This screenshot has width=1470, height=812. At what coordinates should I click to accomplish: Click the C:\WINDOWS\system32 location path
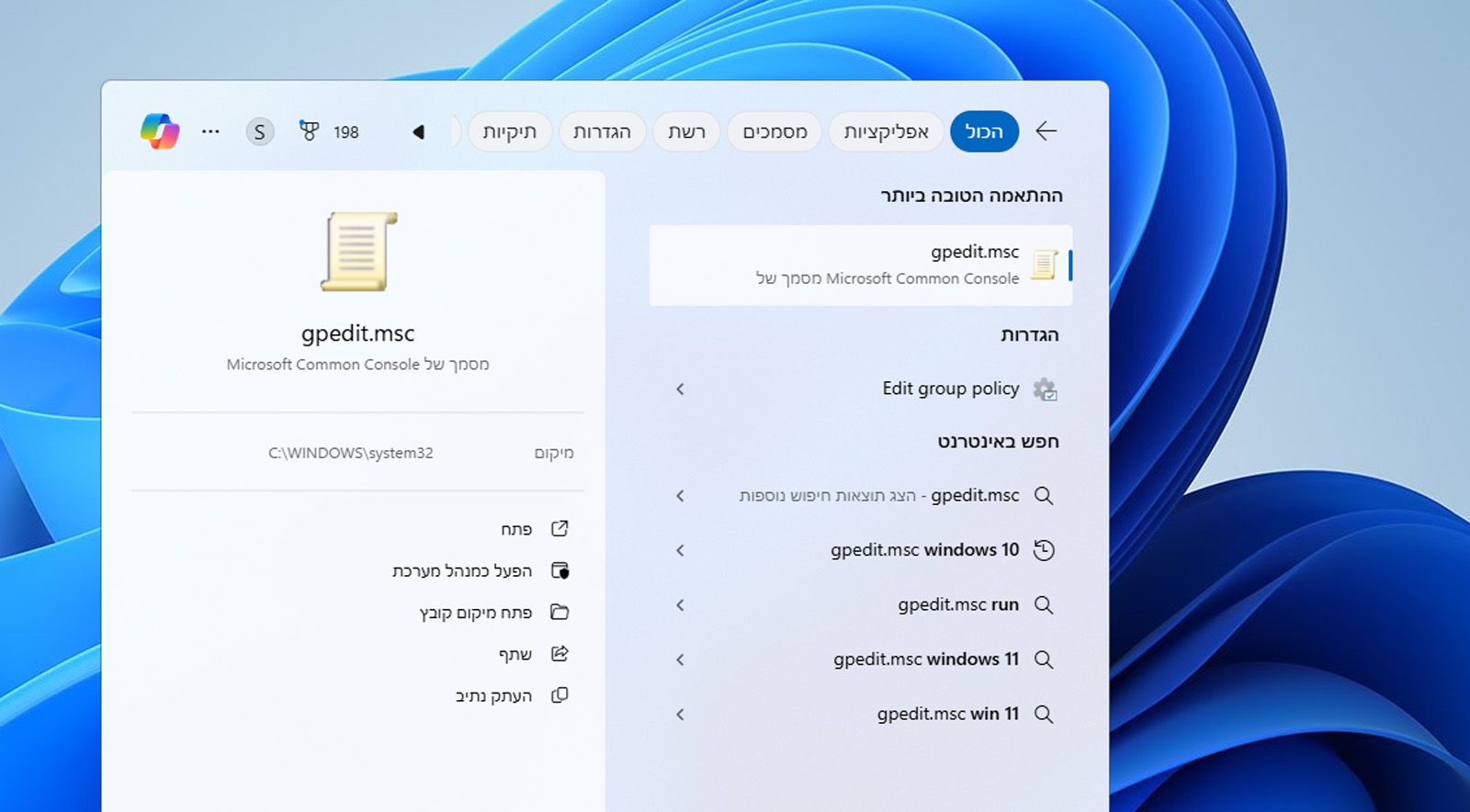click(350, 453)
